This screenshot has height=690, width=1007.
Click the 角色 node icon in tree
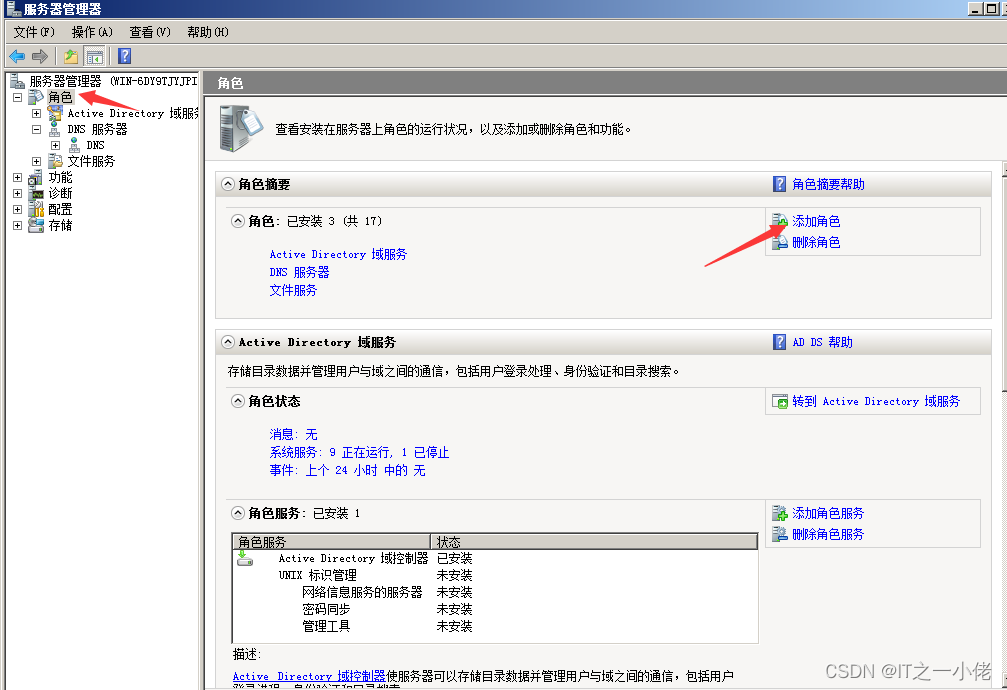(x=36, y=97)
